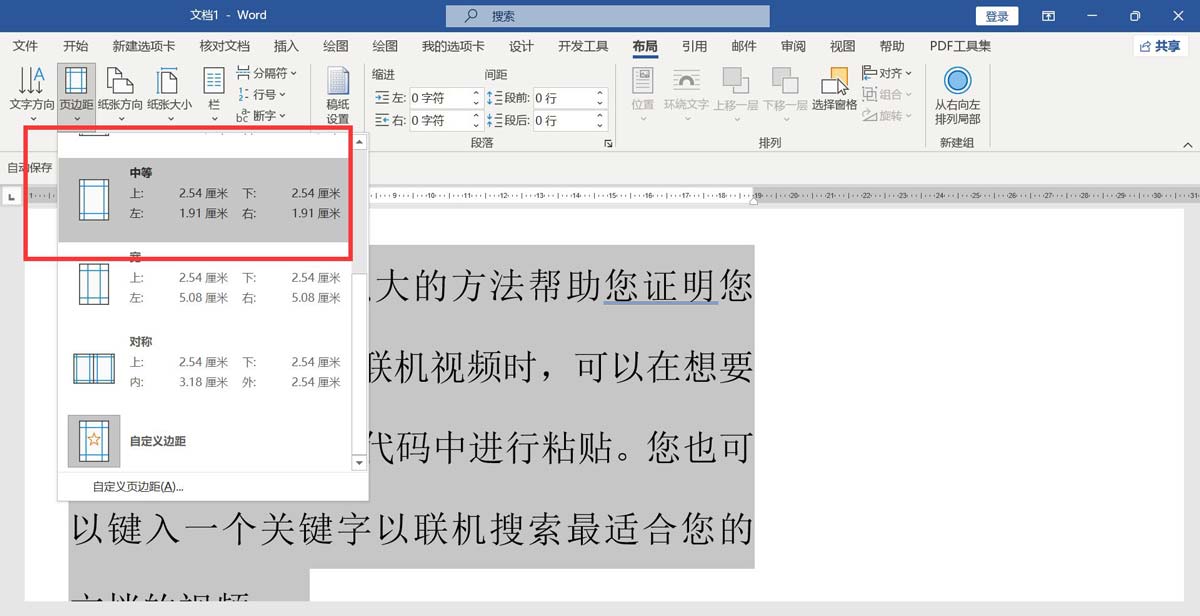Click the ribbon display options icon
Viewport: 1200px width, 616px height.
(x=1048, y=16)
